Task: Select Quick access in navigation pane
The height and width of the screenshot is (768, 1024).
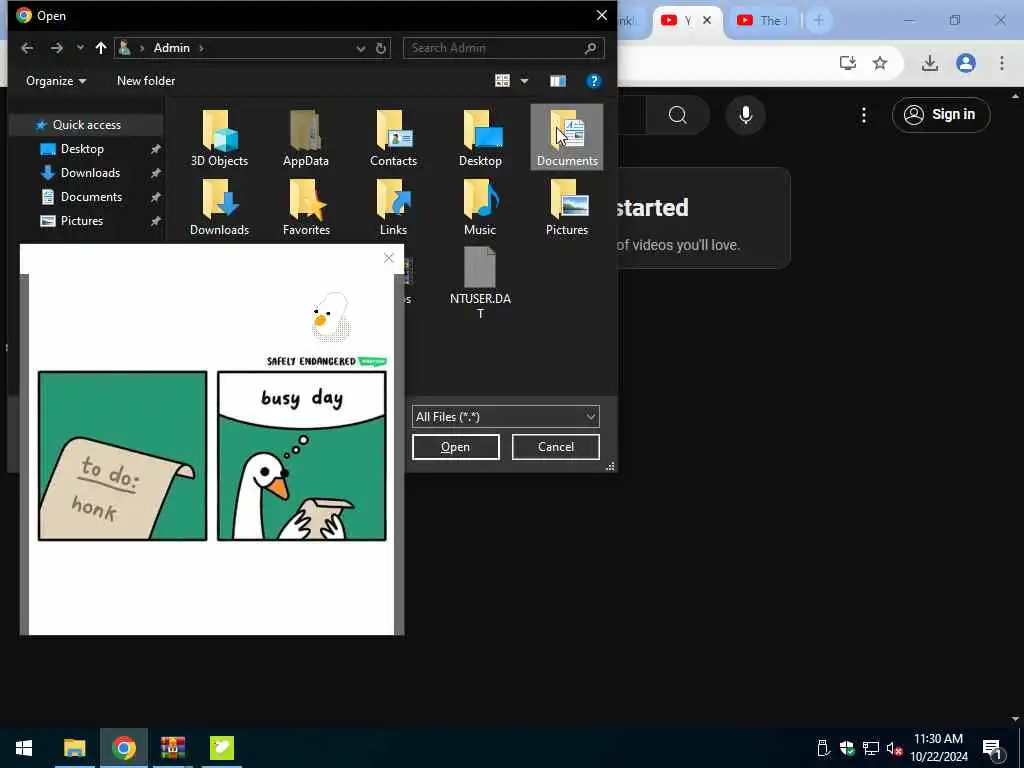Action: [86, 125]
